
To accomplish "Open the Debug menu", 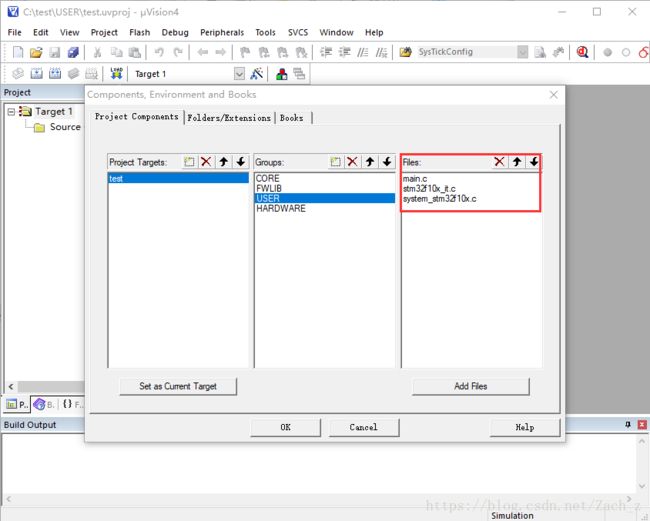I will coord(175,32).
